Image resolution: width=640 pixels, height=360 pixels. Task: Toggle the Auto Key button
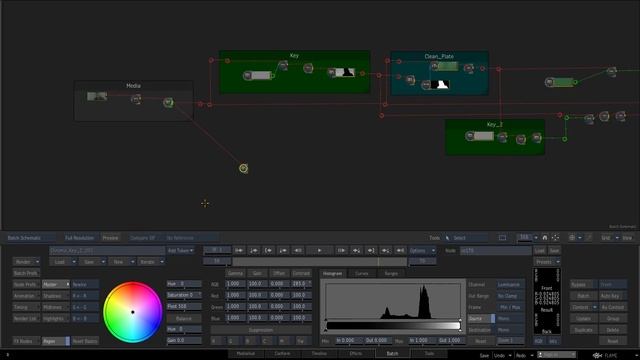pos(613,296)
